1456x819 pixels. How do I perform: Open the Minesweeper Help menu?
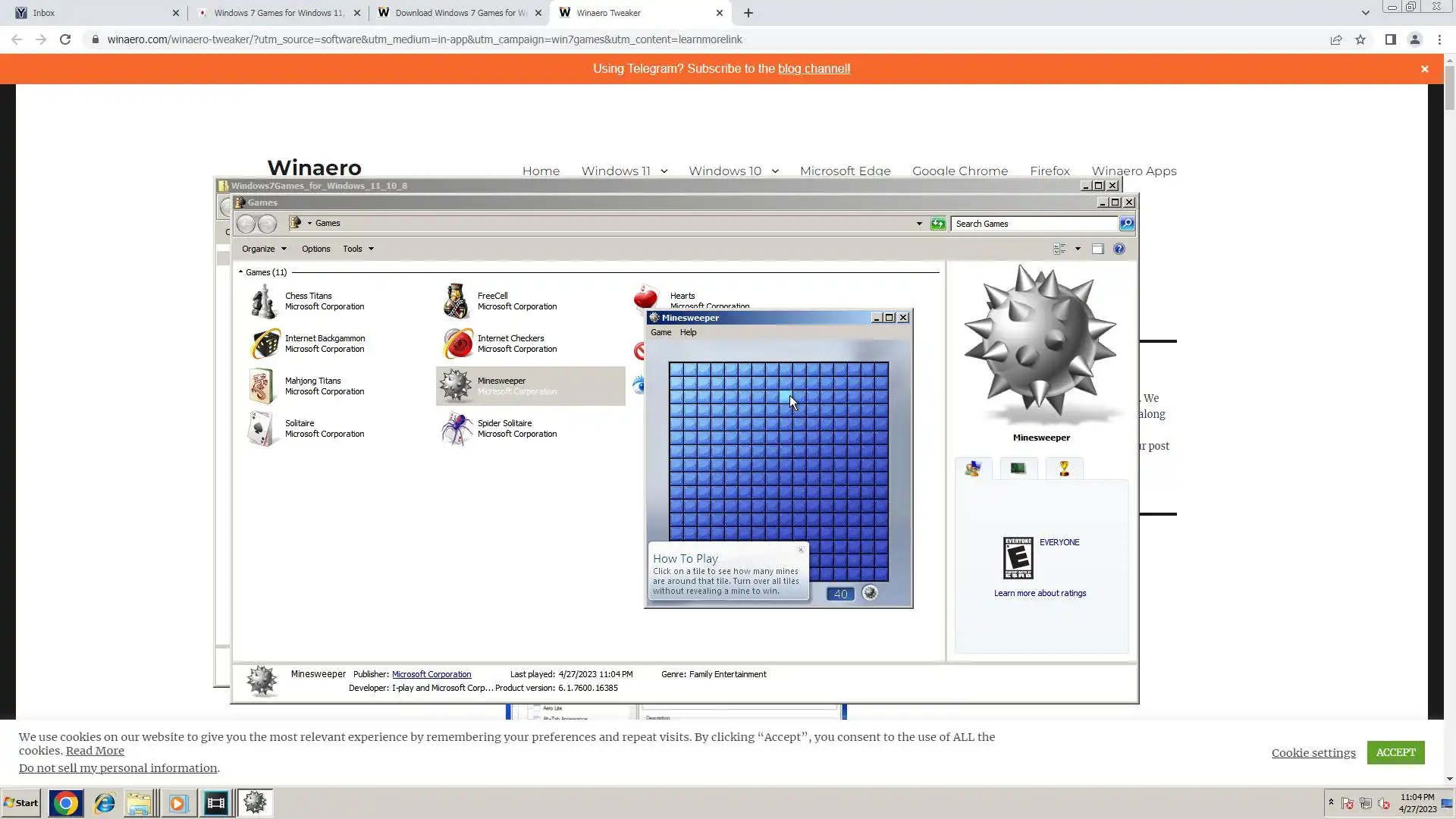[688, 332]
